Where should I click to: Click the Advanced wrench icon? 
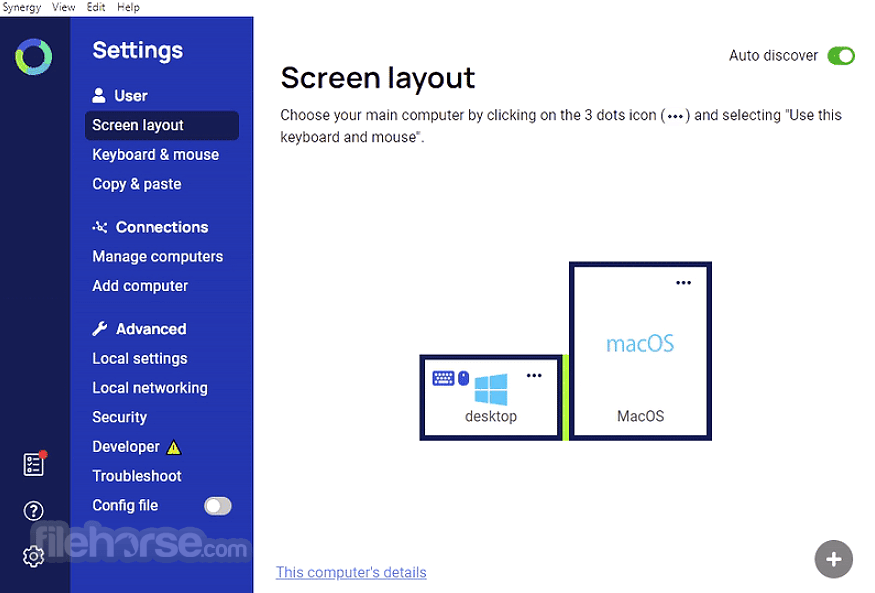tap(100, 329)
